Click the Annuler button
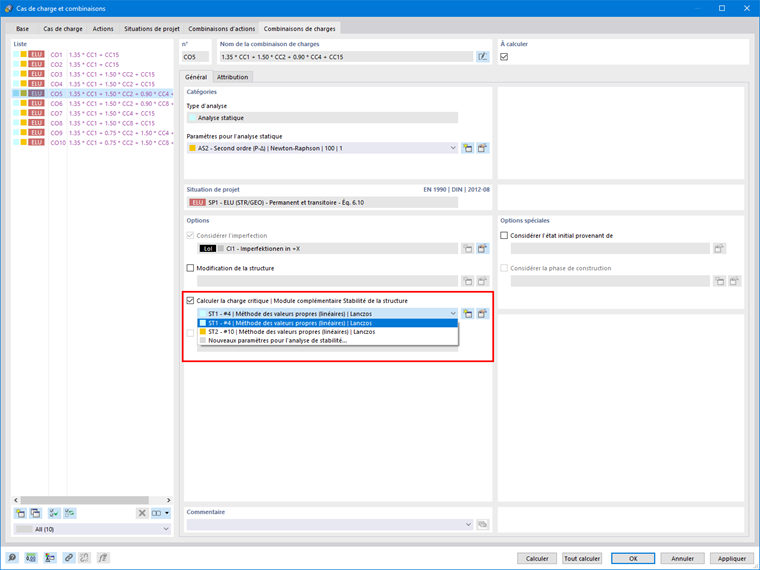Viewport: 760px width, 570px height. click(x=682, y=558)
